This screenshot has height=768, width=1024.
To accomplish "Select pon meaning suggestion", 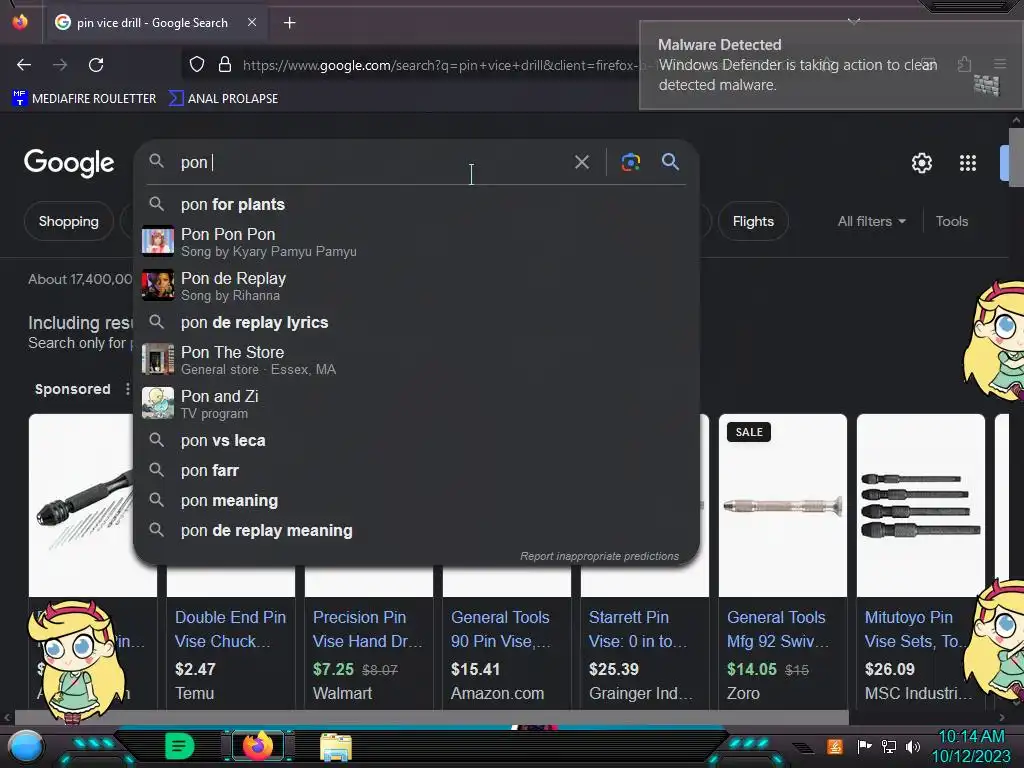I will pyautogui.click(x=416, y=501).
